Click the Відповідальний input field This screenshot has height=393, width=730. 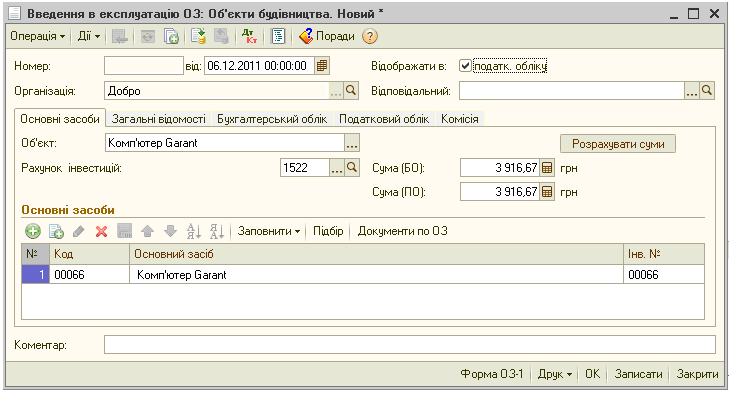[572, 91]
